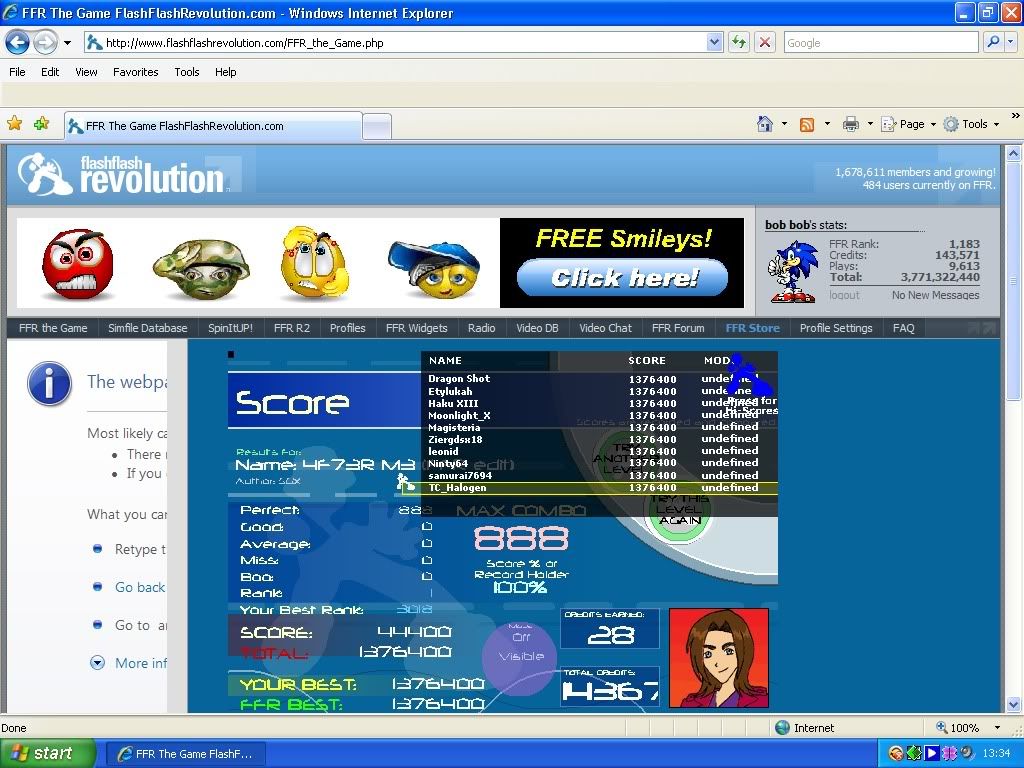
Task: Click the logout link
Action: point(844,295)
